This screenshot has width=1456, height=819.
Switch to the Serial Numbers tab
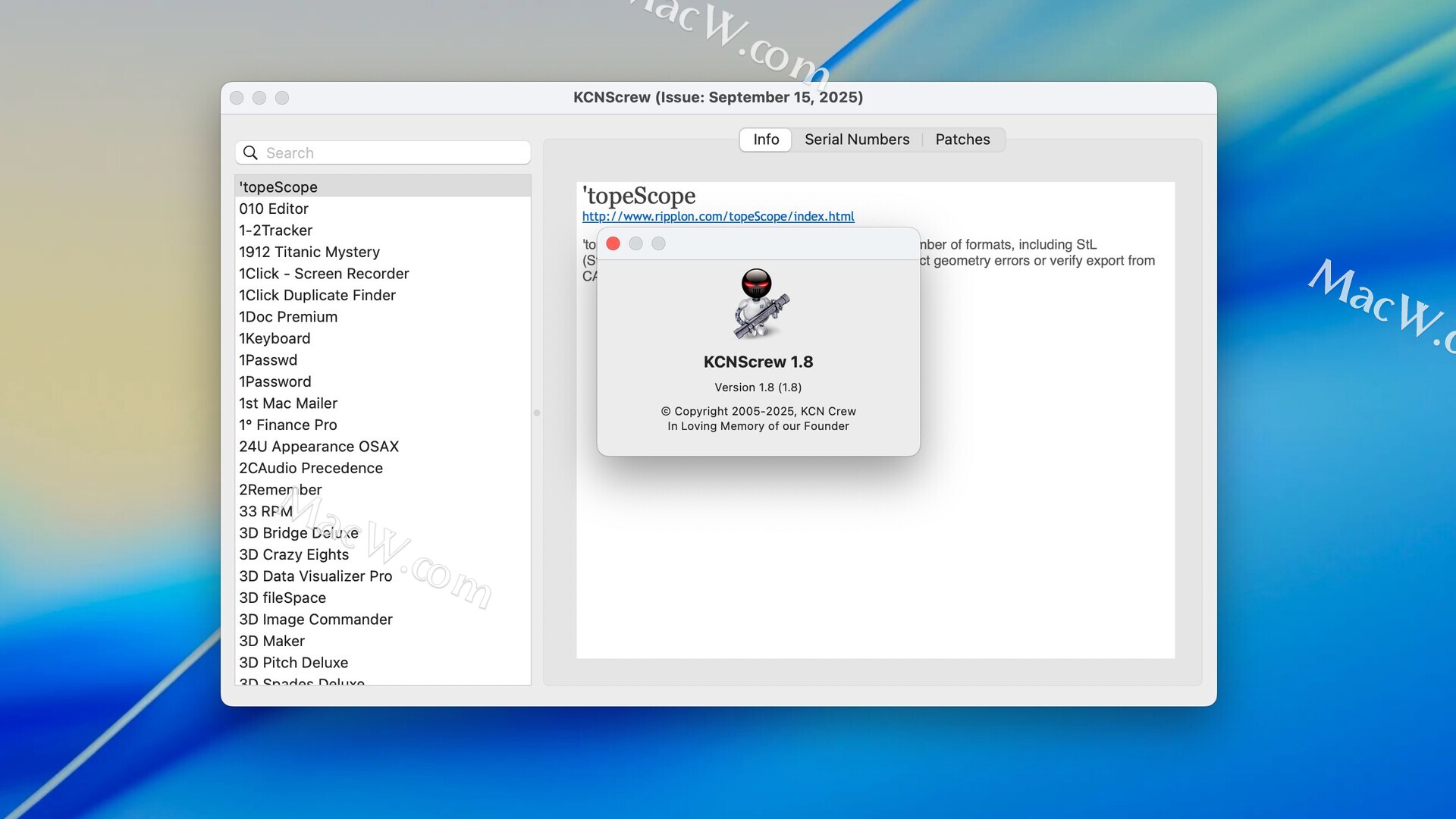coord(857,140)
